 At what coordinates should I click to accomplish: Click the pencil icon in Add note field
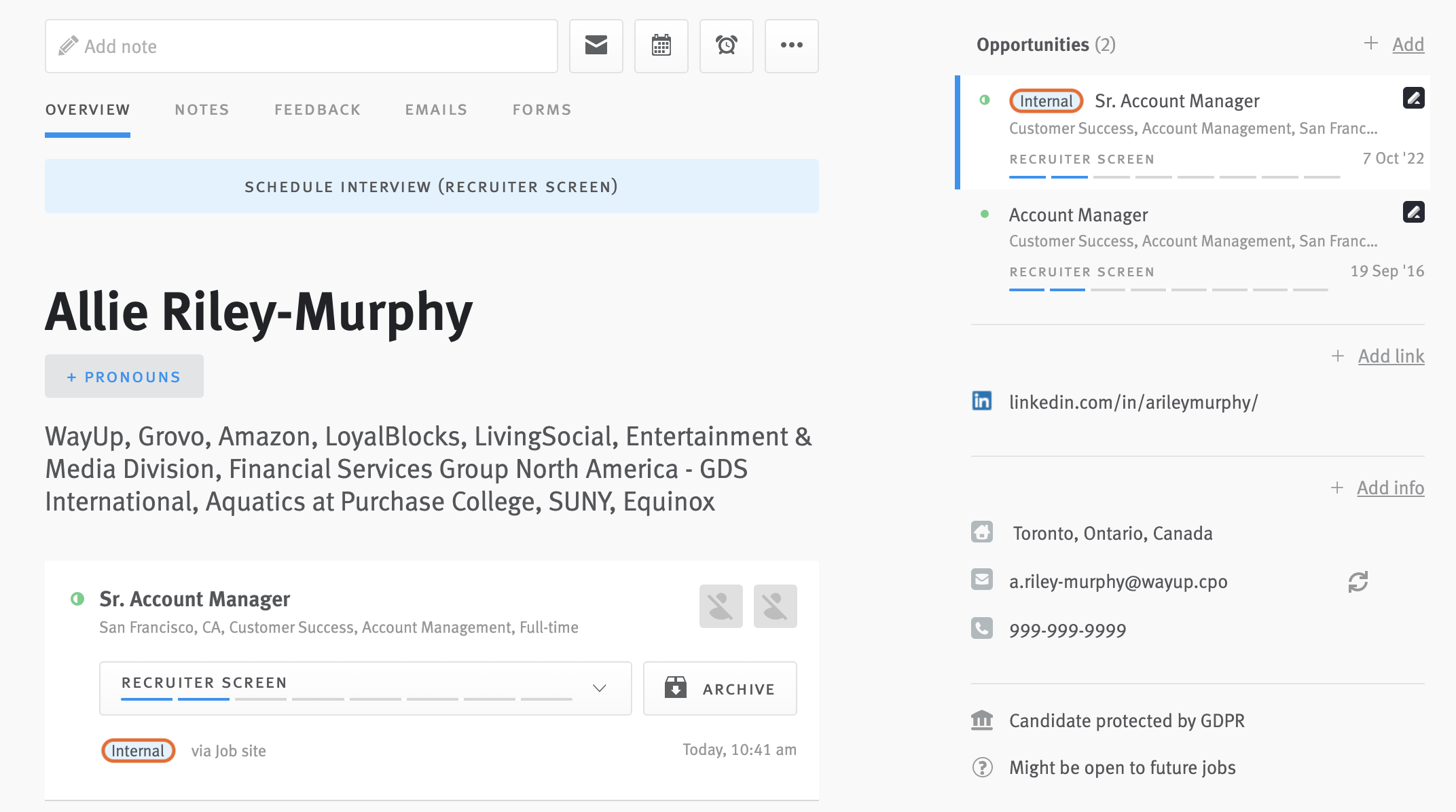click(x=68, y=46)
